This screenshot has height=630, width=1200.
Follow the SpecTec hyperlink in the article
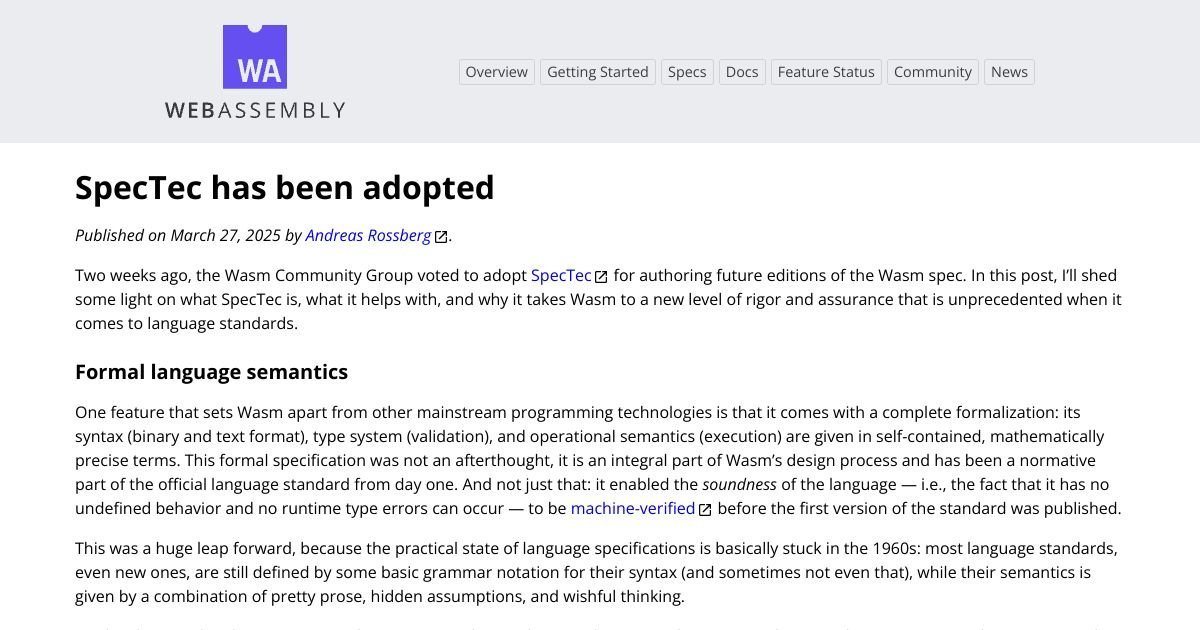click(561, 275)
